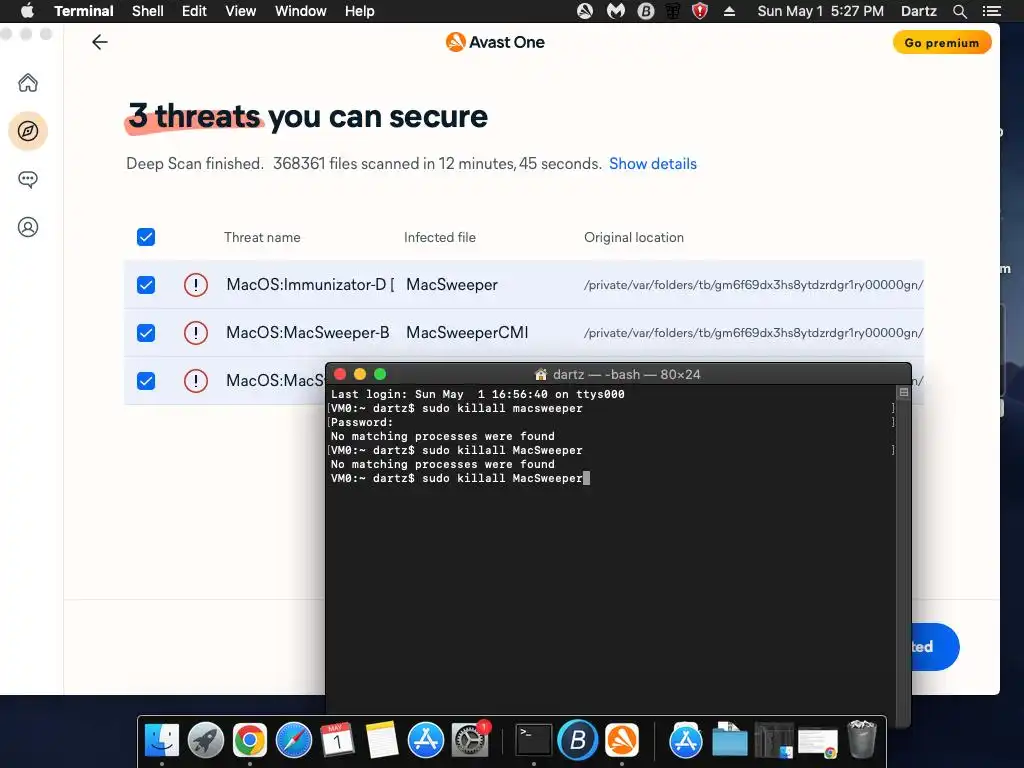Open Control Center list icon in menu bar
The width and height of the screenshot is (1024, 768).
coord(991,11)
